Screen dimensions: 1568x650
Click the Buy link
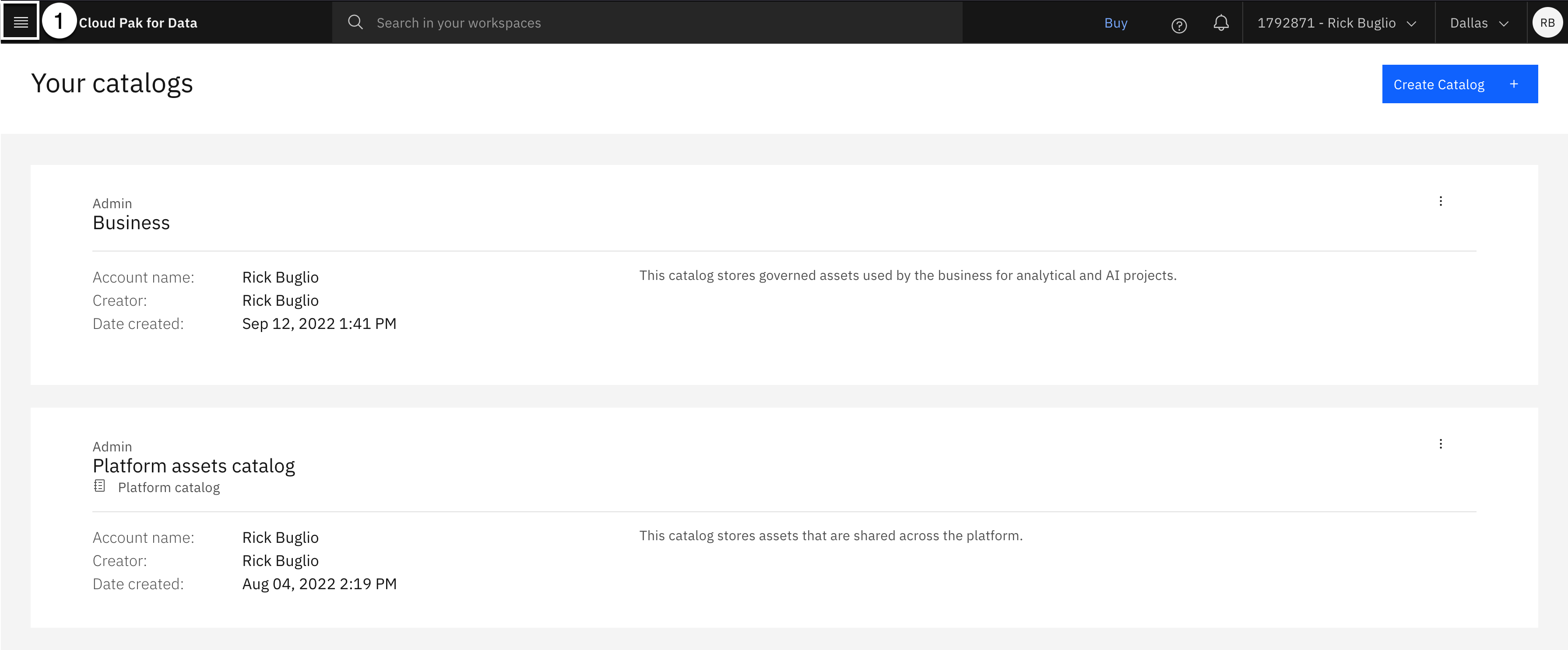pyautogui.click(x=1115, y=23)
